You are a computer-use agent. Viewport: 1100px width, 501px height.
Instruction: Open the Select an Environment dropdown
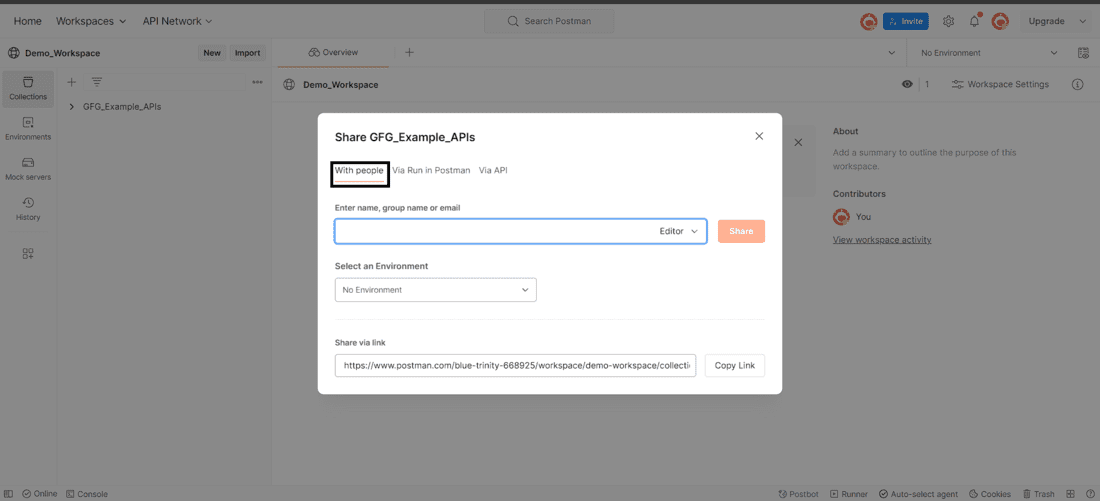click(435, 290)
